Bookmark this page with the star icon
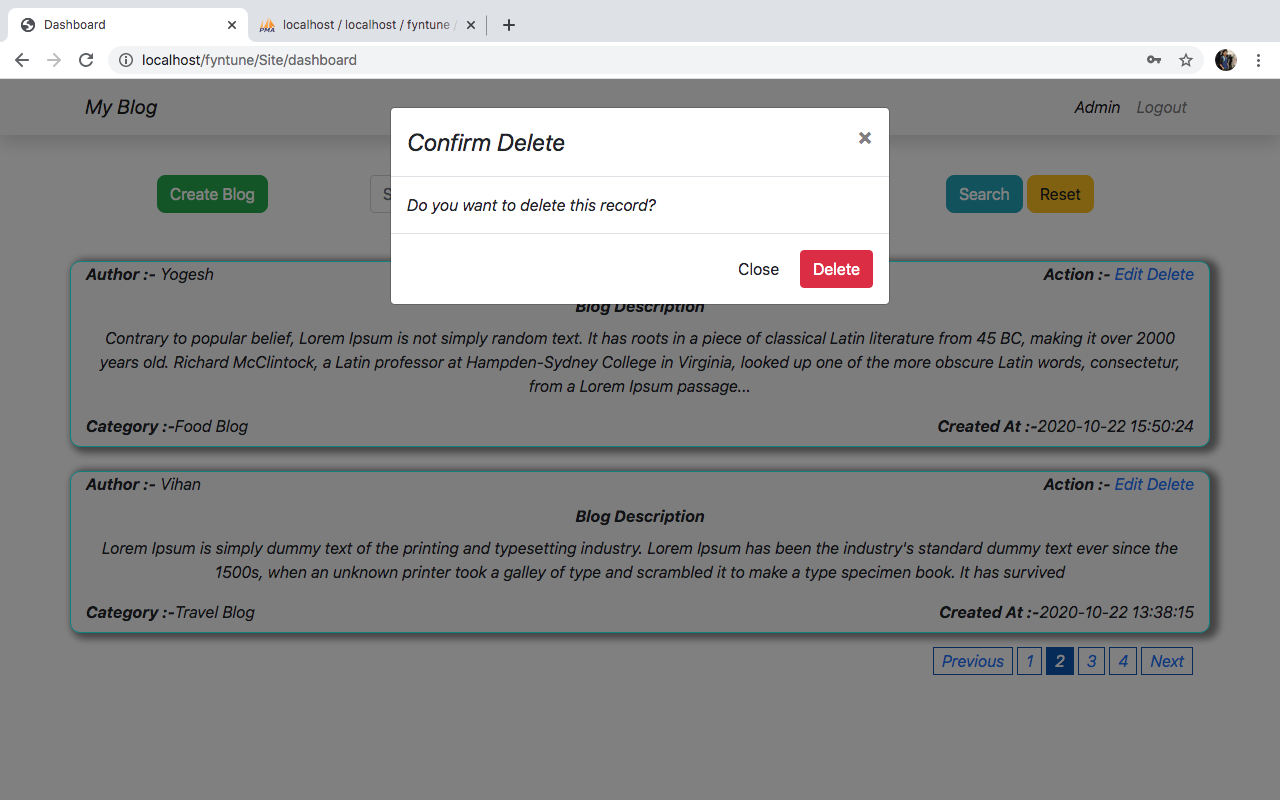This screenshot has height=800, width=1280. [x=1186, y=60]
